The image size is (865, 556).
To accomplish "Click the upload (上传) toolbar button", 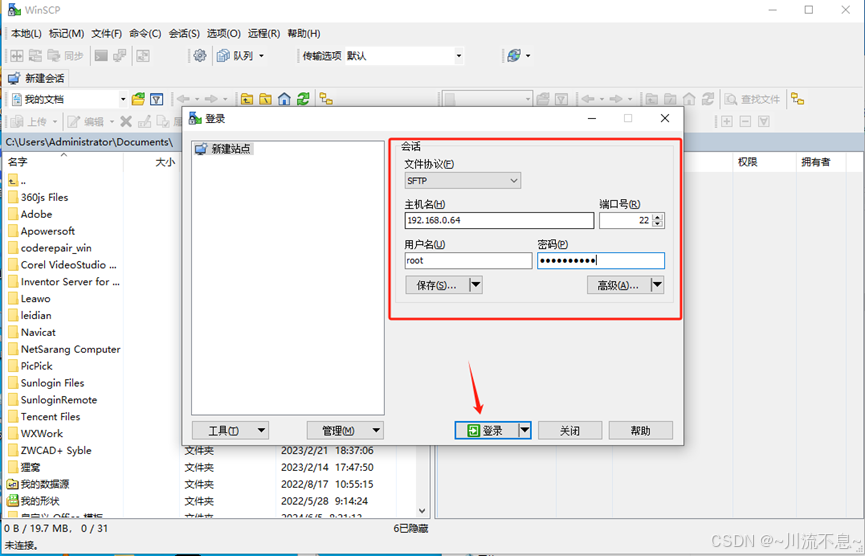I will [31, 121].
